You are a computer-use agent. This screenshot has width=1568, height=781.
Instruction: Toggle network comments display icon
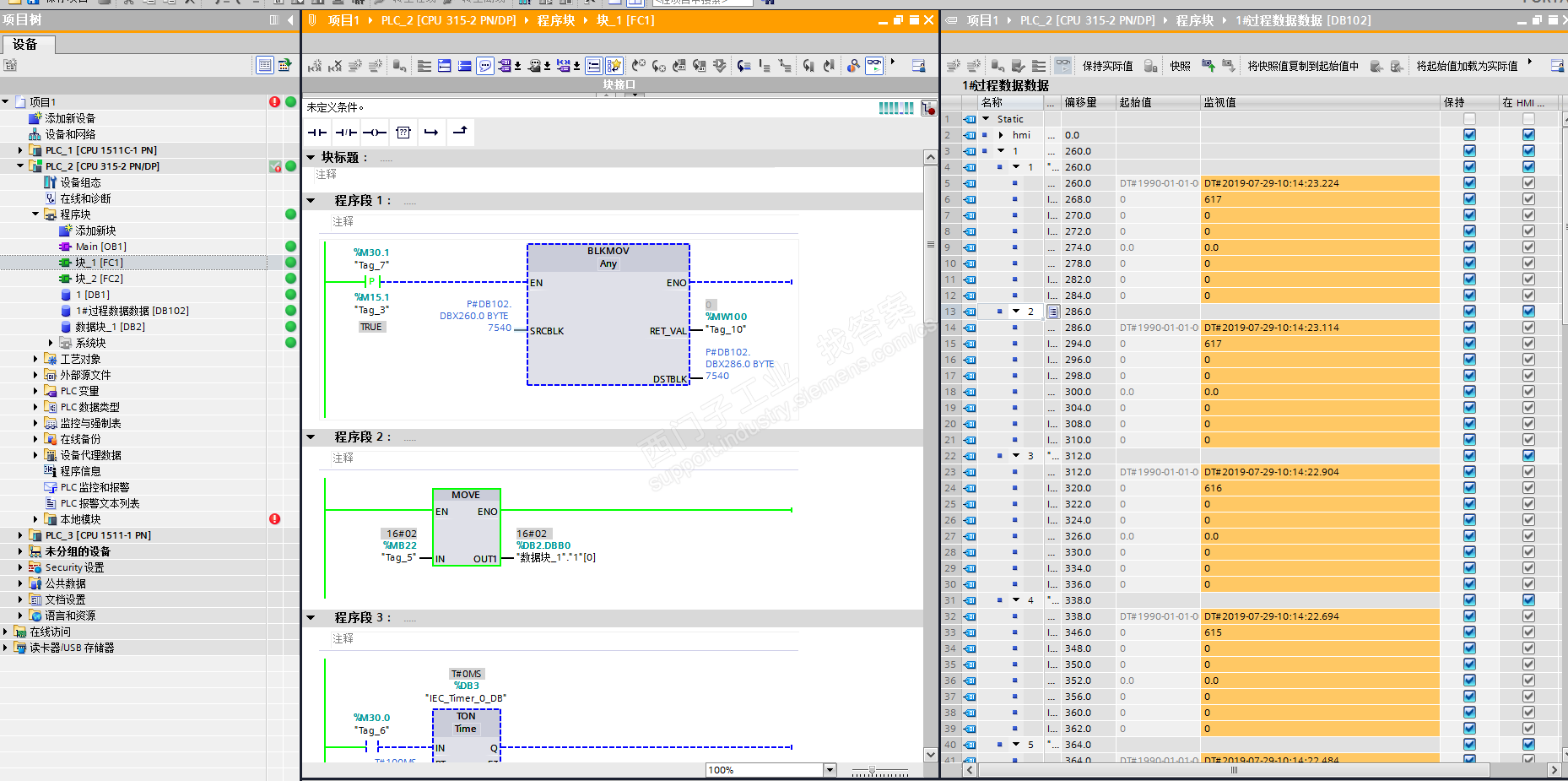pos(485,66)
